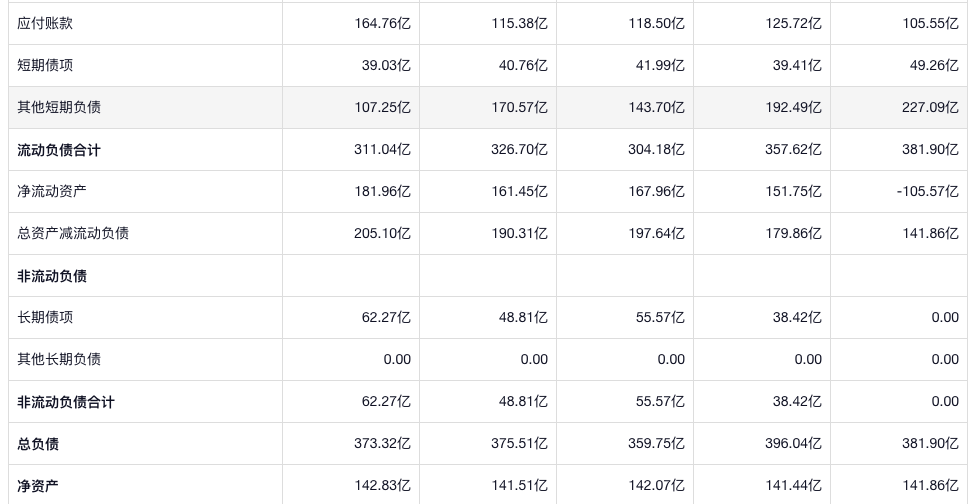Select the 短期债项 row label
This screenshot has width=970, height=504.
tap(45, 65)
